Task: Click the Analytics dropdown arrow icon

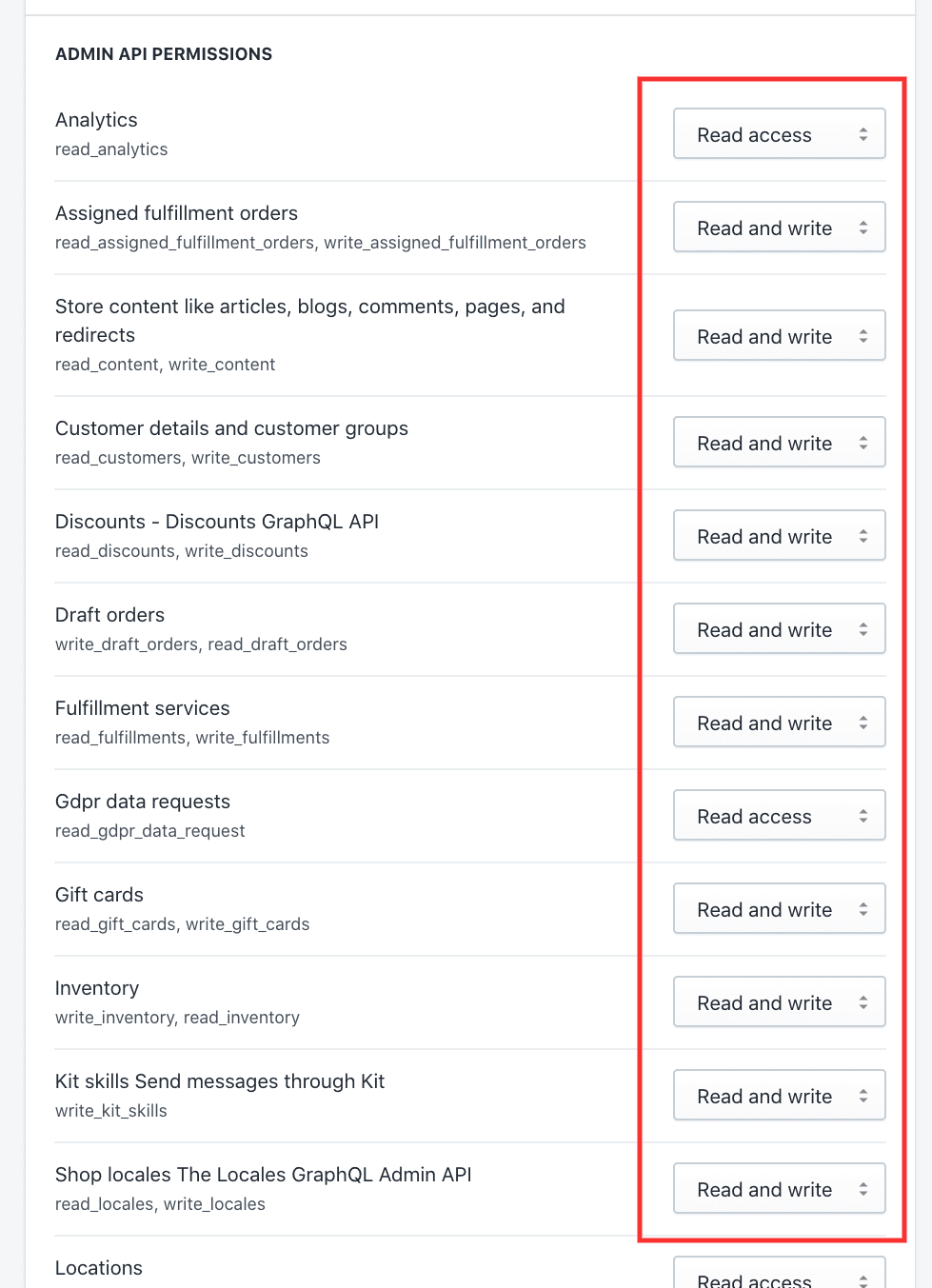Action: (863, 134)
